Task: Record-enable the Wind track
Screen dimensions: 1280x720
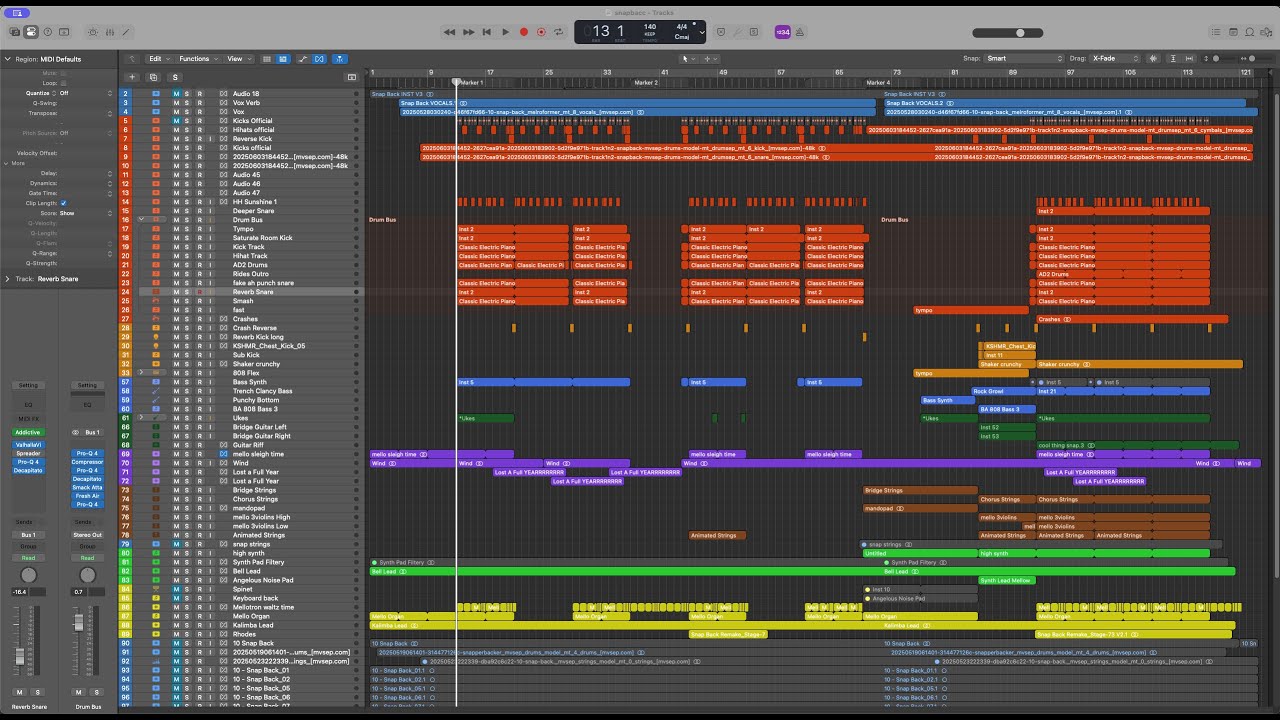Action: click(198, 463)
